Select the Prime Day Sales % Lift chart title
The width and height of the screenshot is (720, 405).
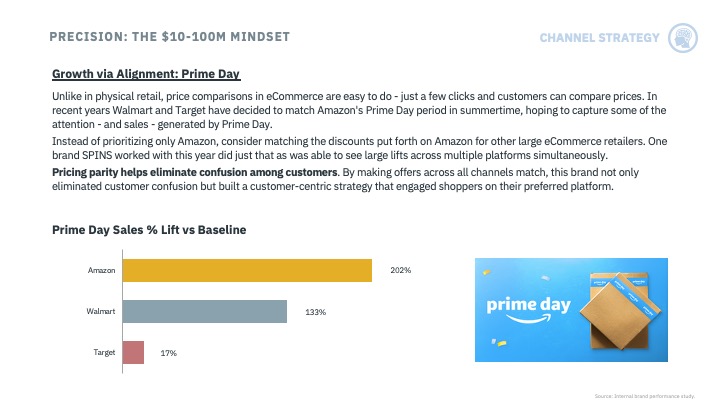pyautogui.click(x=149, y=230)
